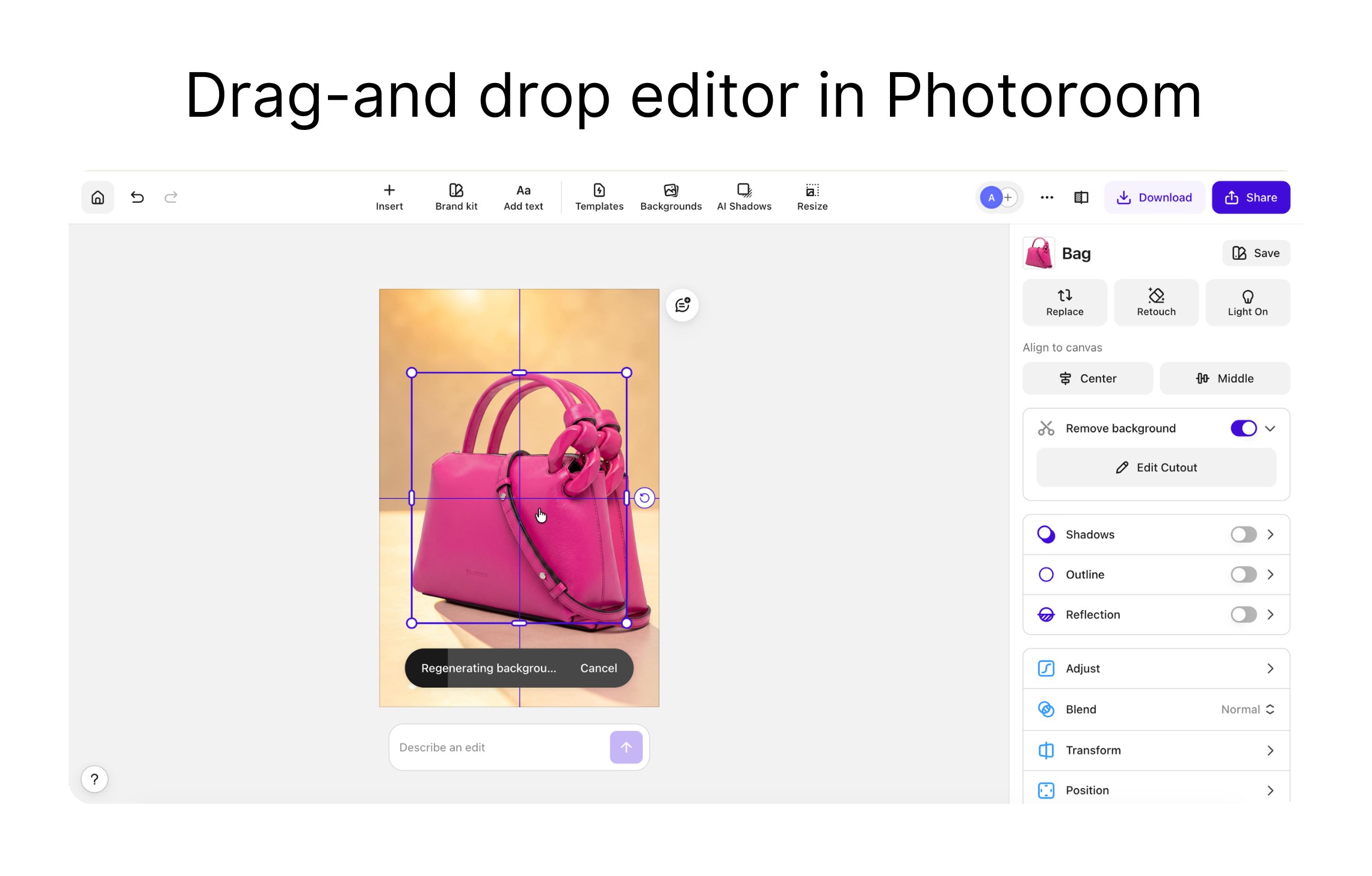This screenshot has width=1372, height=876.
Task: Save the Bag to brand kit
Action: point(1256,253)
